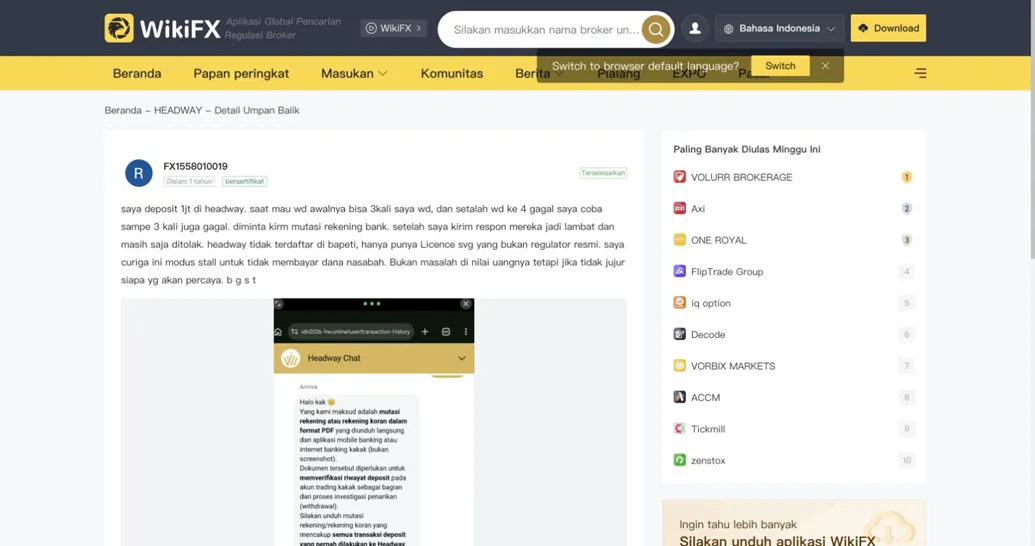
Task: Click the VOLURR BROKERAGE broker logo
Action: (x=679, y=177)
